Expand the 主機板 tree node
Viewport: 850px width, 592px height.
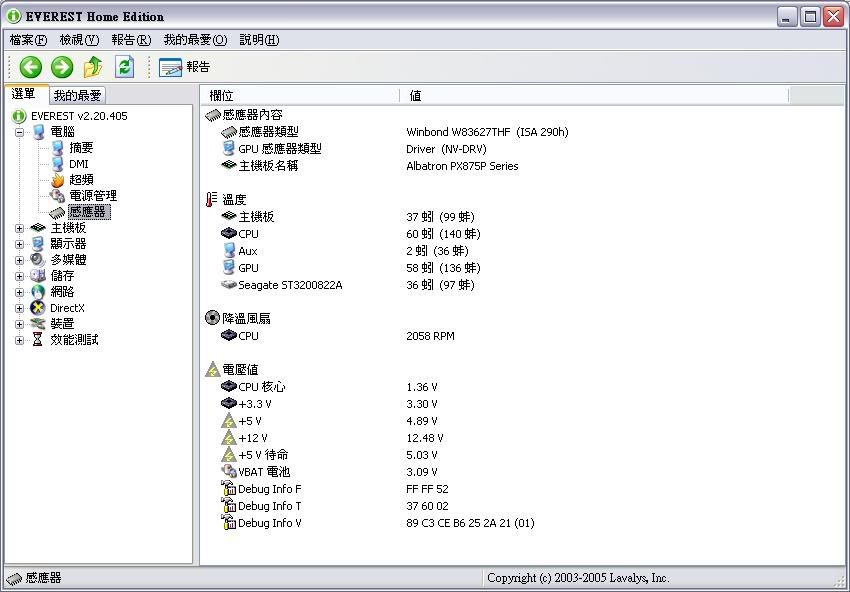pos(20,228)
